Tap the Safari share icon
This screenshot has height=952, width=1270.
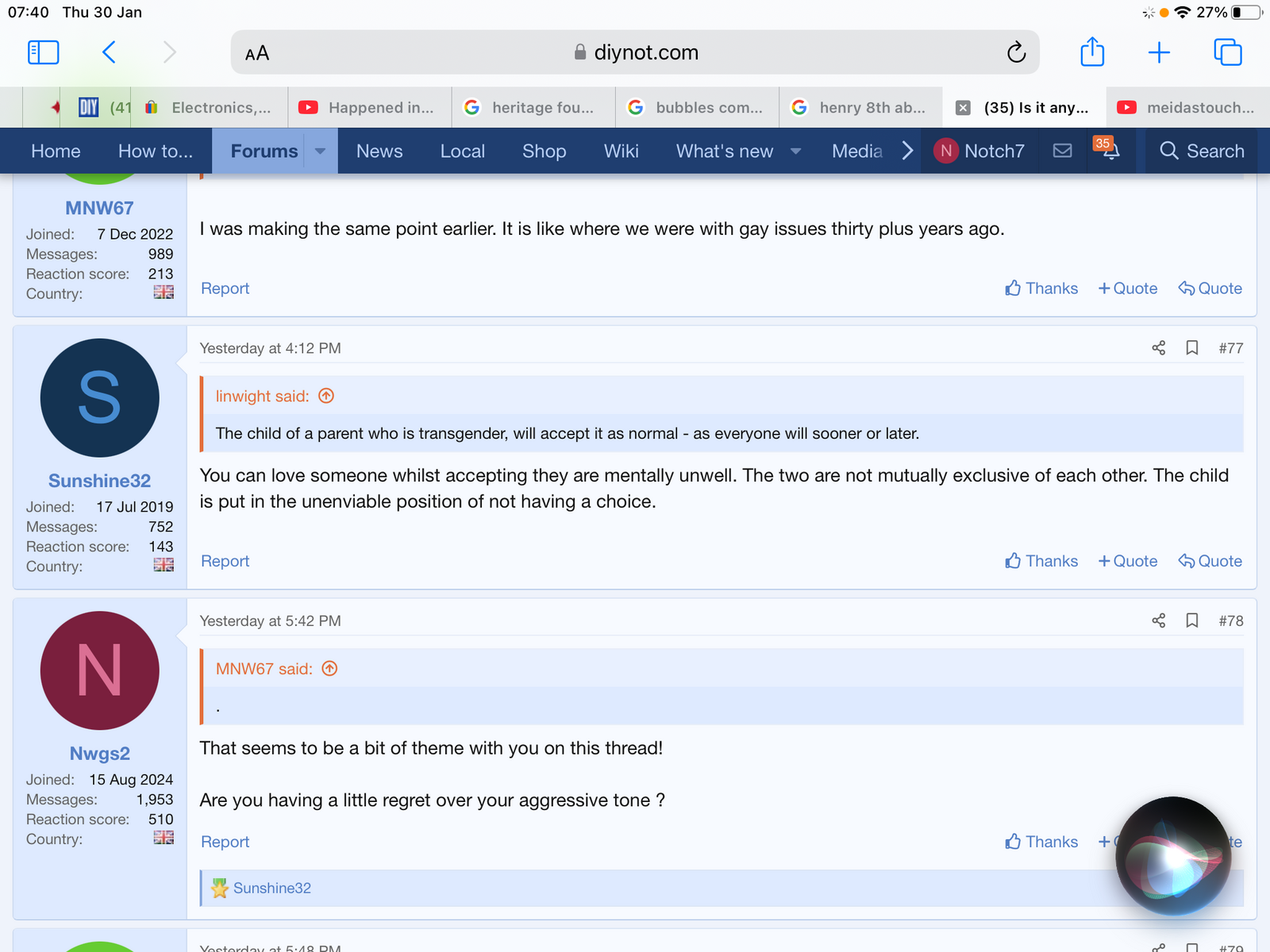[1092, 52]
